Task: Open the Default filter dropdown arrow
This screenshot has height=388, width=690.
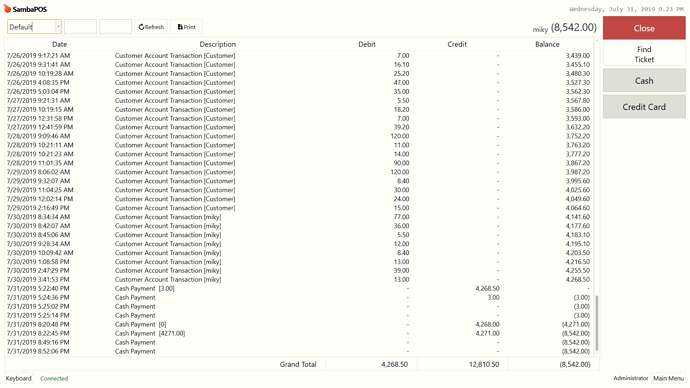Action: tap(58, 27)
